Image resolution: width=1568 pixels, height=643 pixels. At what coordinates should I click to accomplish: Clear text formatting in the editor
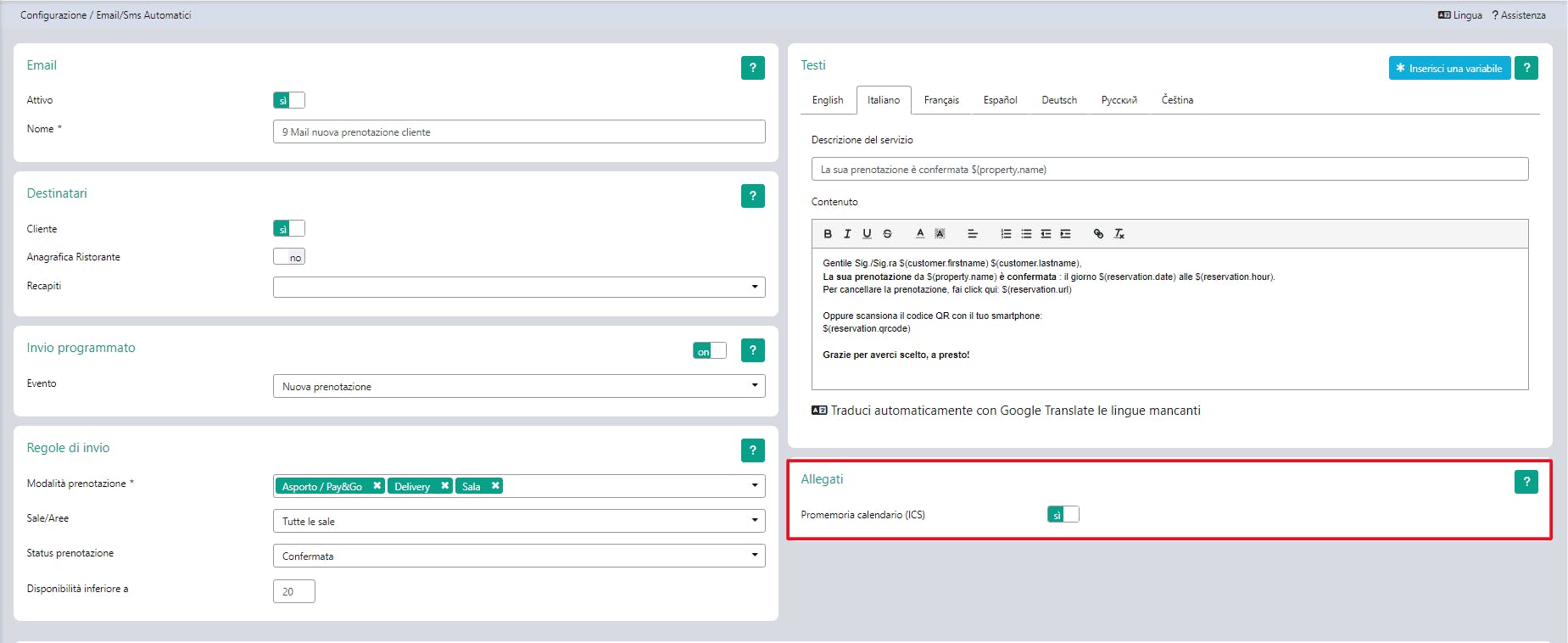tap(1119, 234)
